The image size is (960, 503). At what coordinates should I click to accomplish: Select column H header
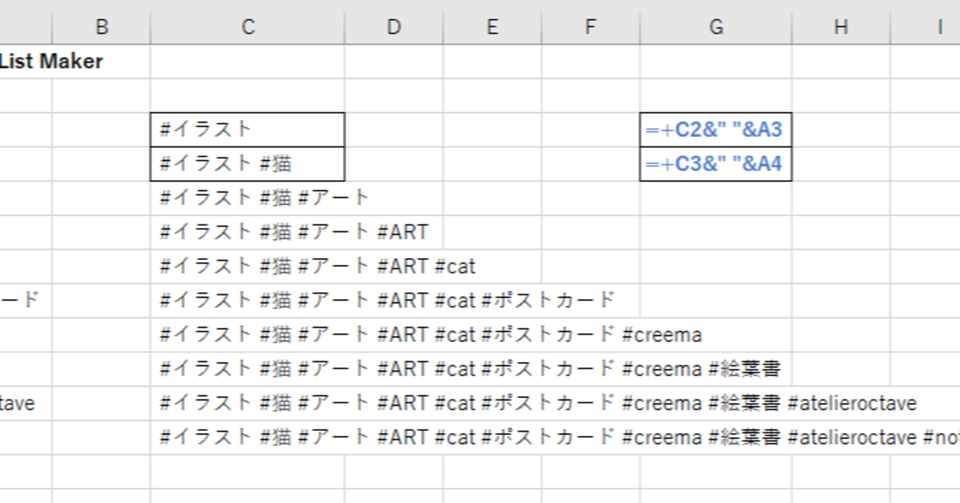841,28
